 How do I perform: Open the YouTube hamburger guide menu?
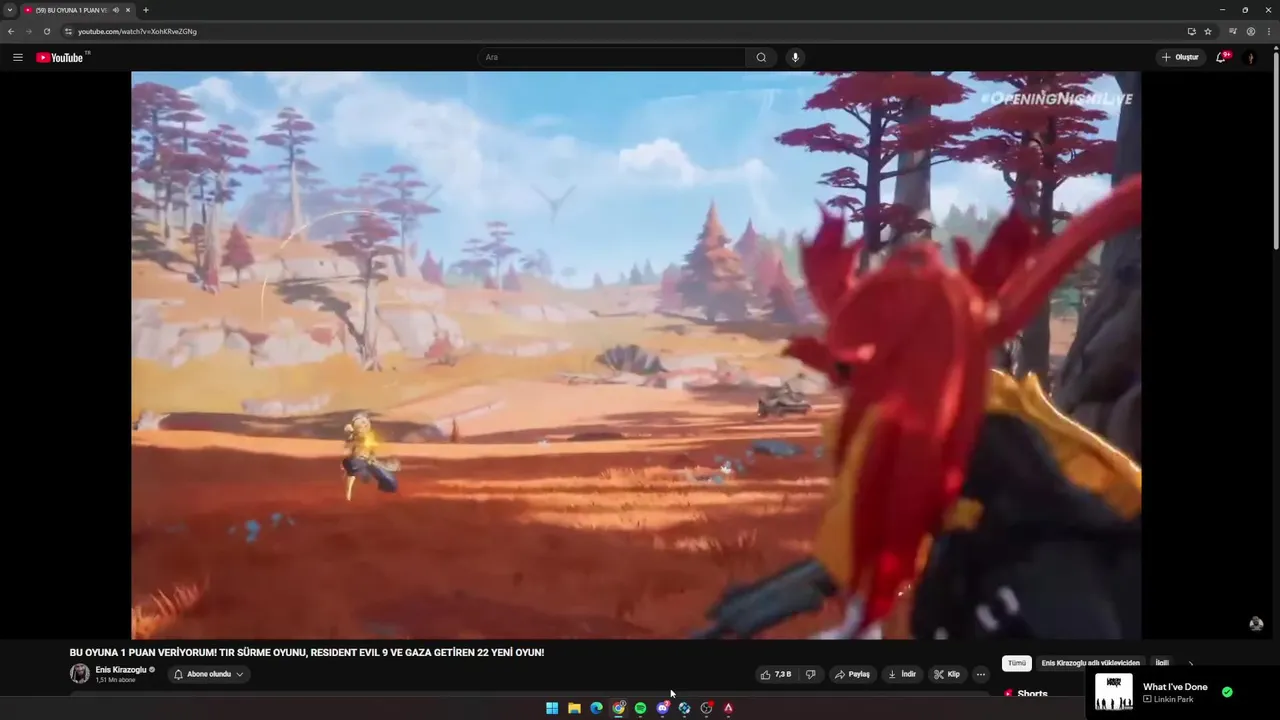click(x=17, y=57)
